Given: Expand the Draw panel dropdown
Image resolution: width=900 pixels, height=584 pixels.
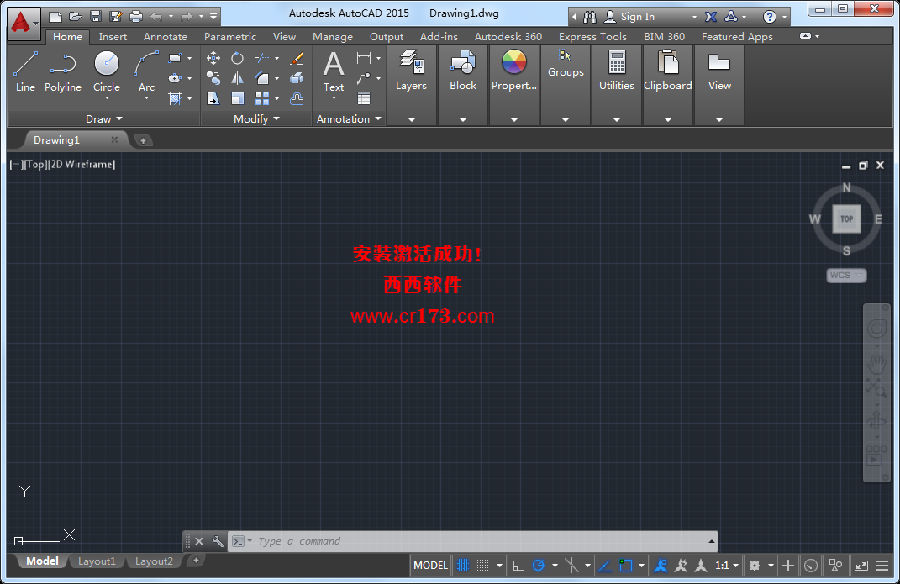Looking at the screenshot, I should [104, 119].
